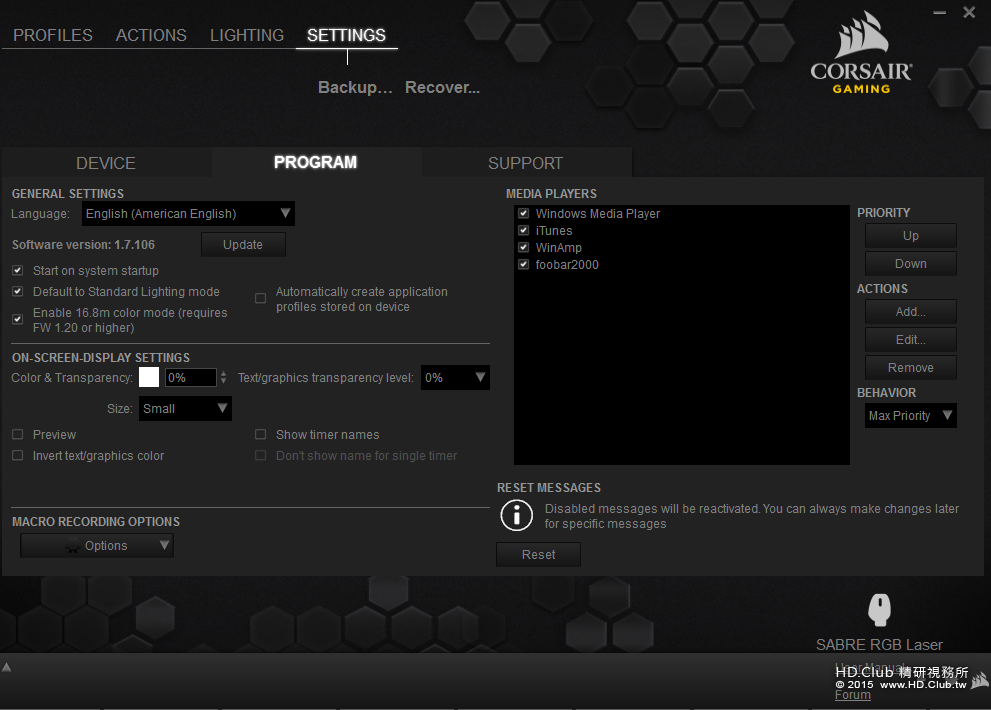991x710 pixels.
Task: Uncheck the iTunes media player checkbox
Action: point(523,231)
